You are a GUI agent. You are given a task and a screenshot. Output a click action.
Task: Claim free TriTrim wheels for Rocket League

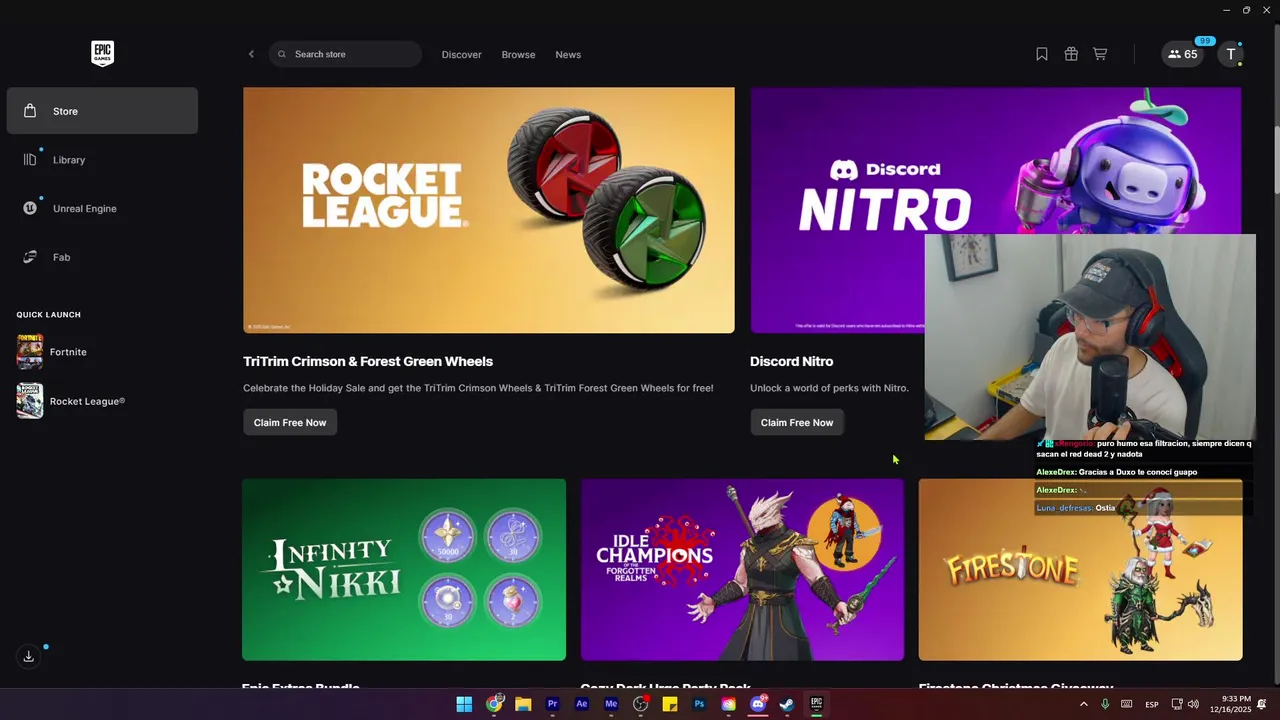pyautogui.click(x=290, y=422)
